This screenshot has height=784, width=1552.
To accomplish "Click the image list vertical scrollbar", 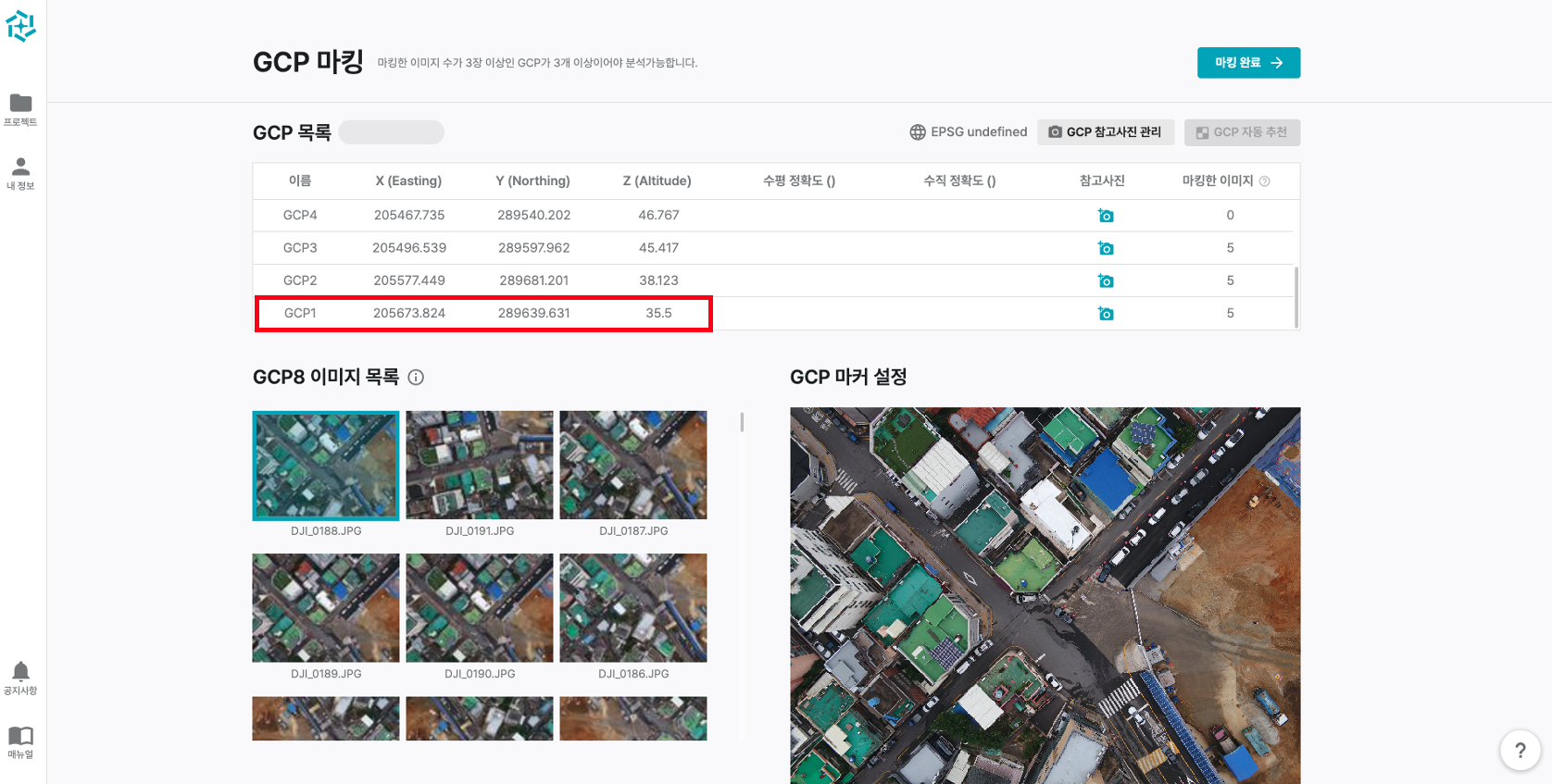I will tap(742, 422).
